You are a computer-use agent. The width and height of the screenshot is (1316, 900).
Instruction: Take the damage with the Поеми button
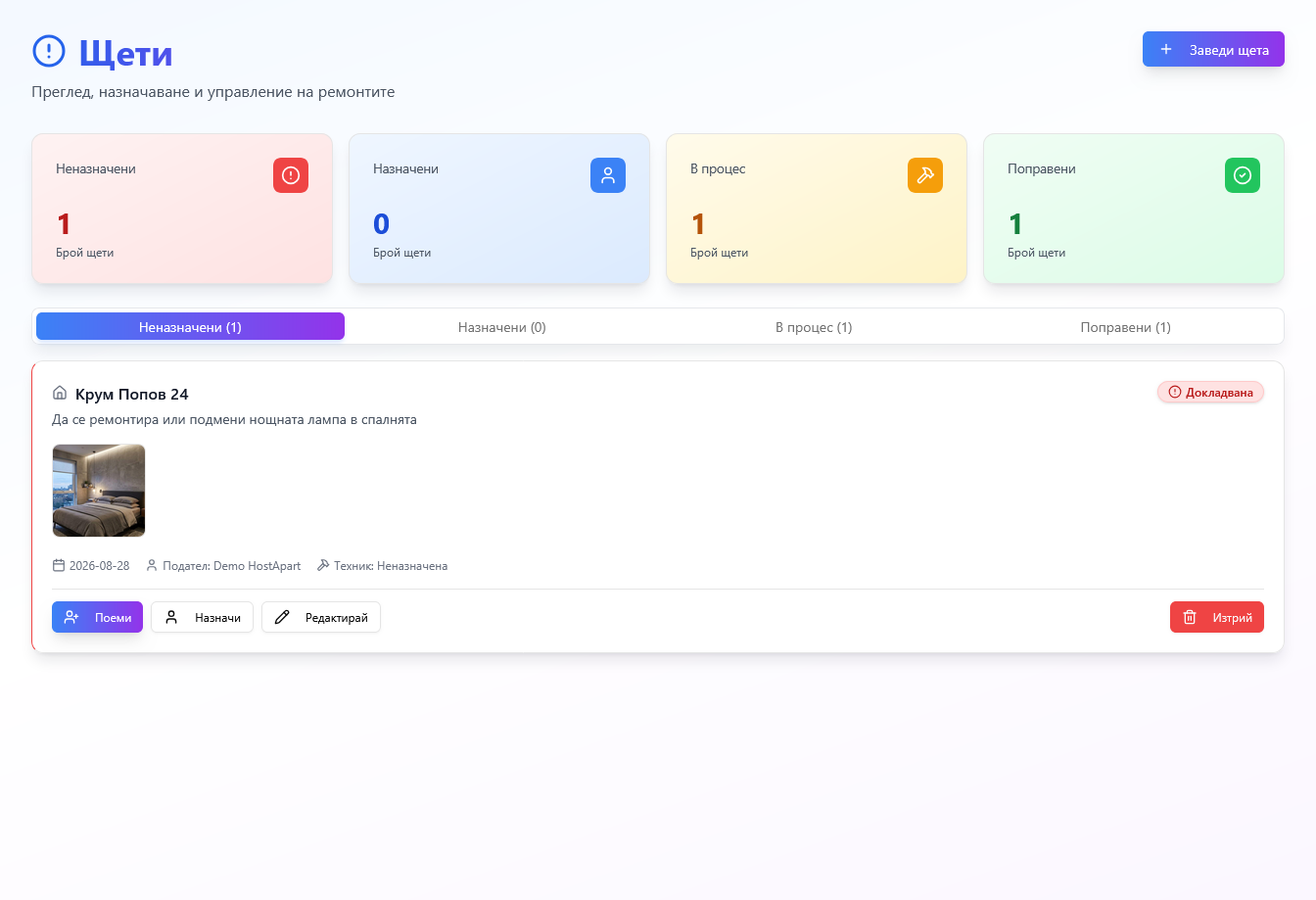pos(97,618)
